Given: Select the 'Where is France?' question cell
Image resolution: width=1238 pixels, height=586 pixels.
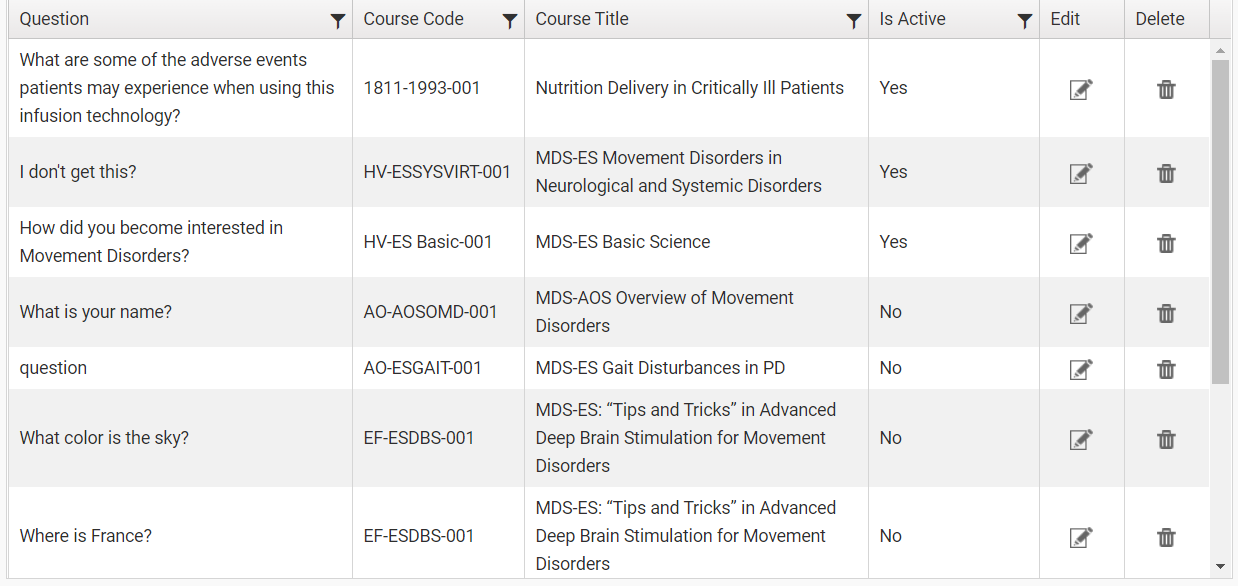Looking at the screenshot, I should point(86,536).
